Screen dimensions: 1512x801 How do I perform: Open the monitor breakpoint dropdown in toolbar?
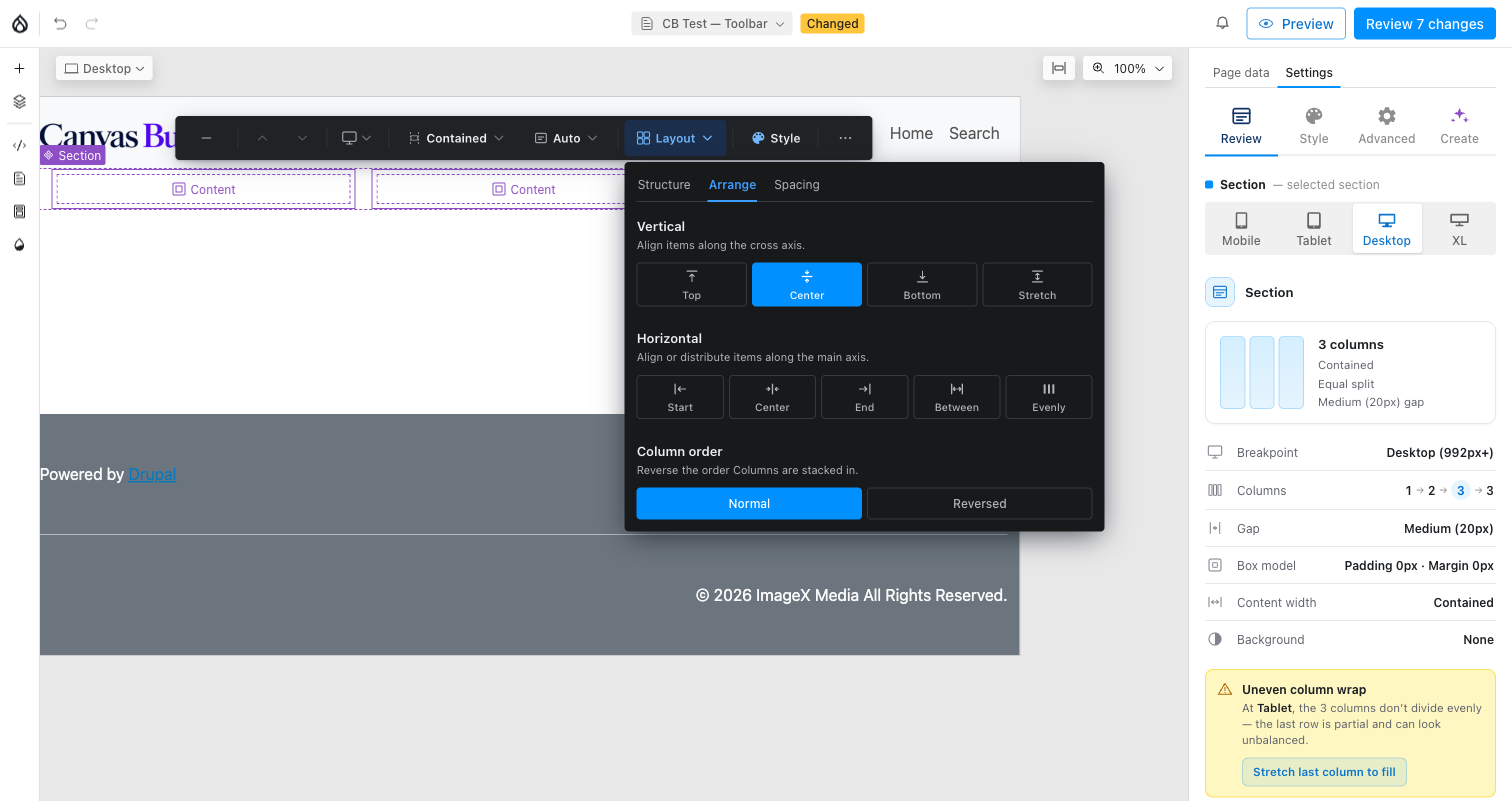[x=356, y=138]
